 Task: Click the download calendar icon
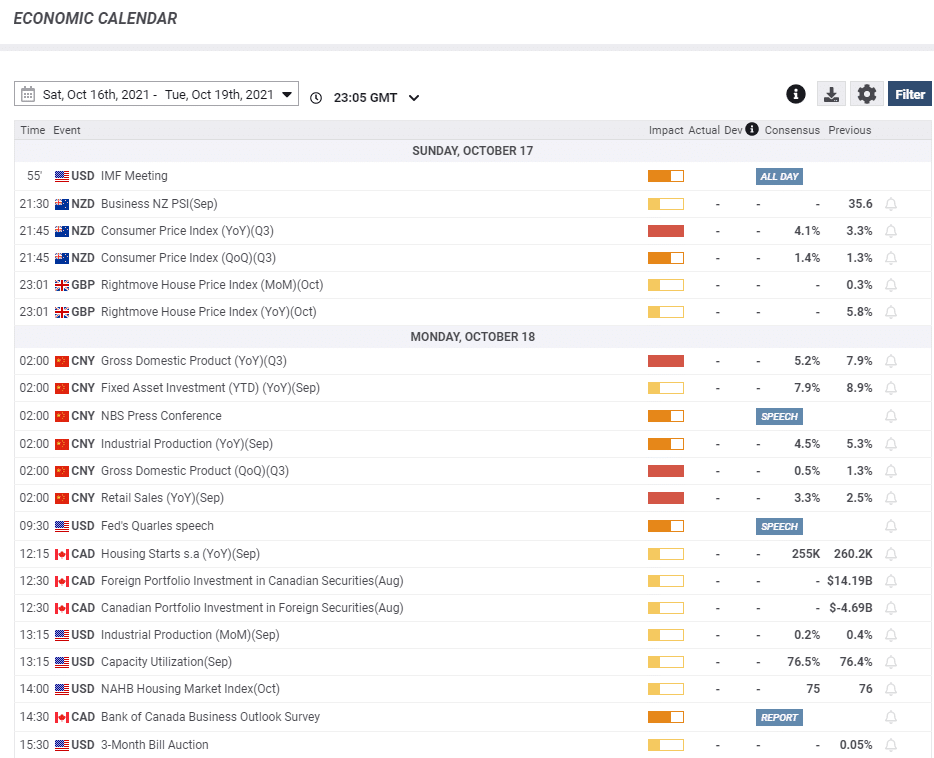pos(831,94)
